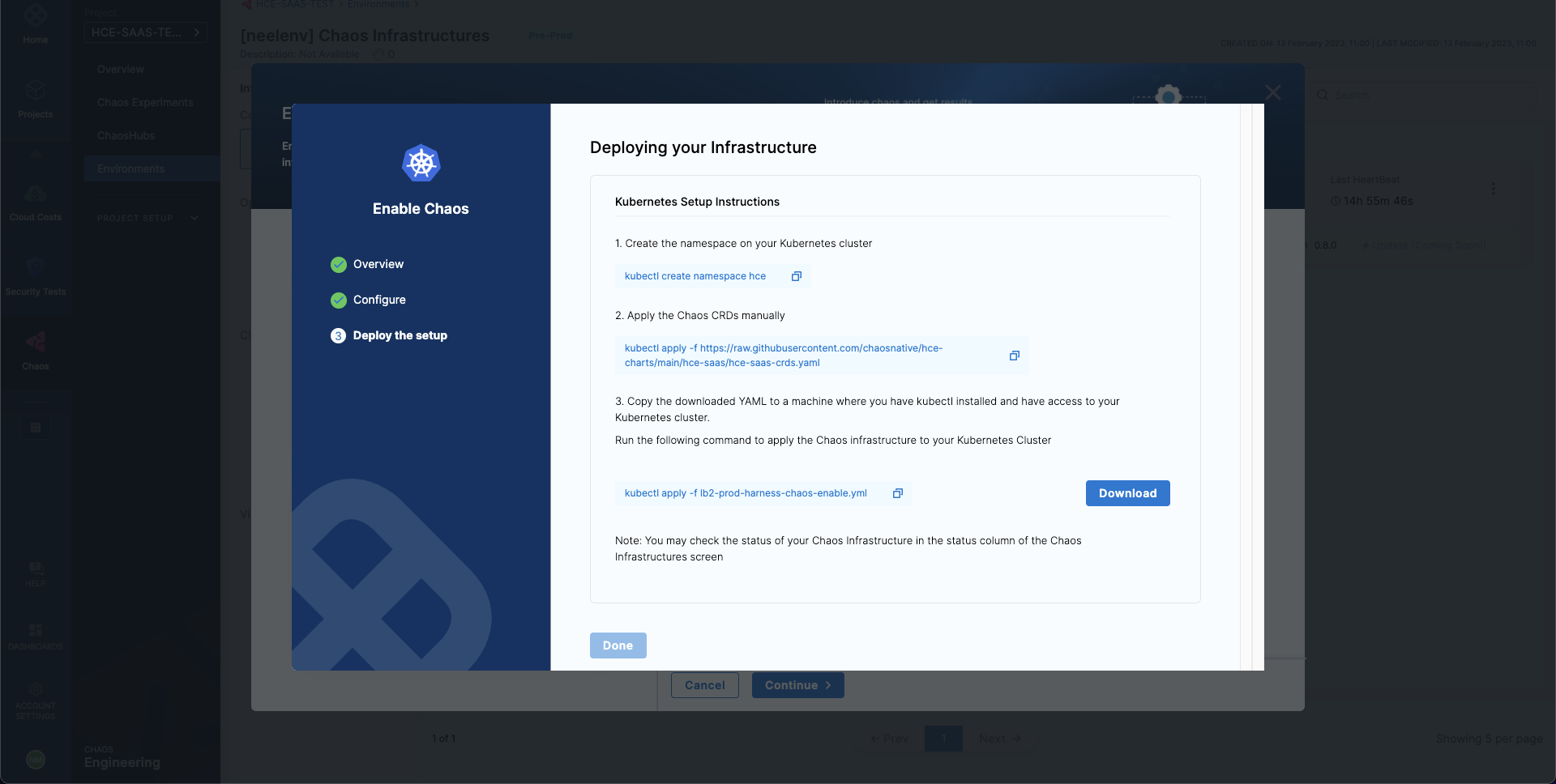Open the Help icon in the sidebar
Viewport: 1556px width, 784px height.
pos(35,569)
